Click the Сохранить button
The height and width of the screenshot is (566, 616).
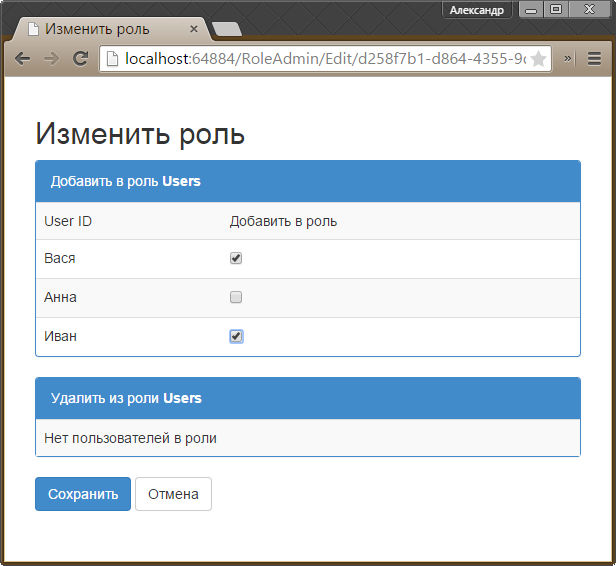click(83, 494)
